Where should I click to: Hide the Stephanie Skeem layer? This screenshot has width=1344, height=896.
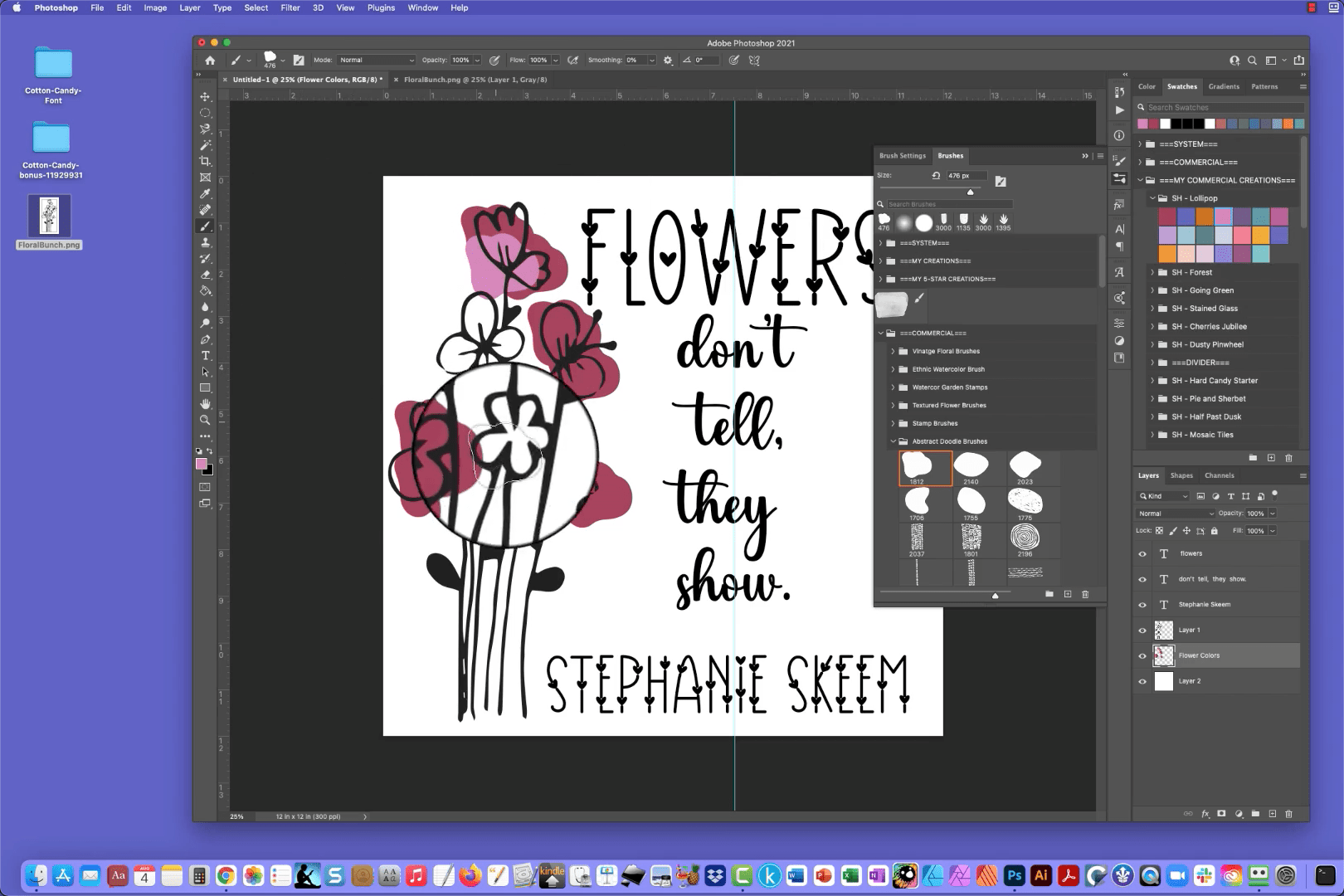coord(1142,605)
